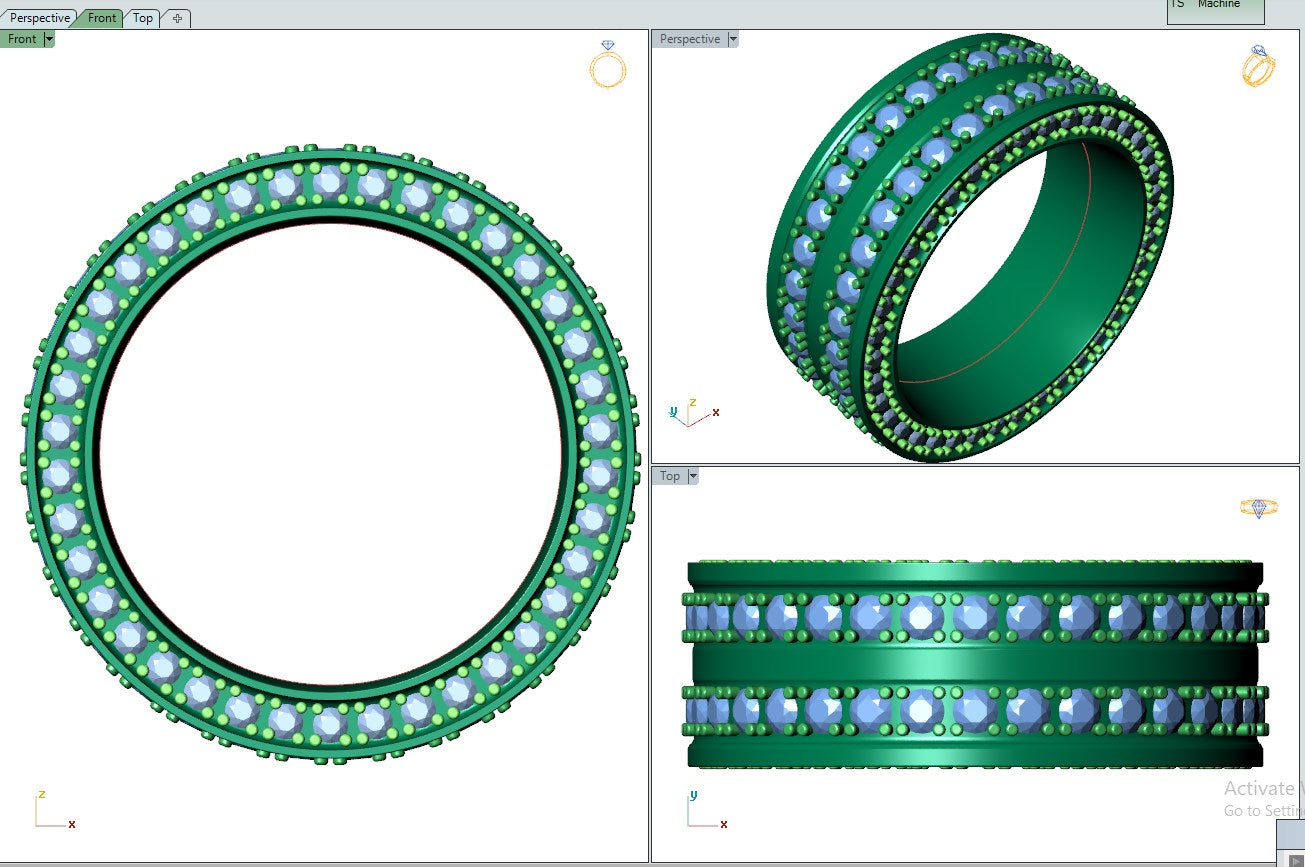The image size is (1305, 867).
Task: Click the Machine button
Action: point(1217,8)
